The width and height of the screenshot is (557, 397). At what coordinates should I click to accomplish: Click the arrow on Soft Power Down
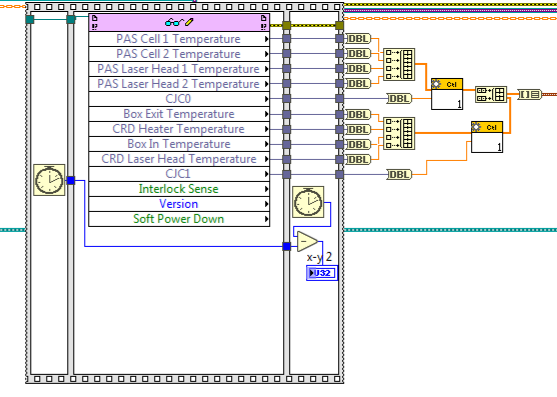click(266, 219)
